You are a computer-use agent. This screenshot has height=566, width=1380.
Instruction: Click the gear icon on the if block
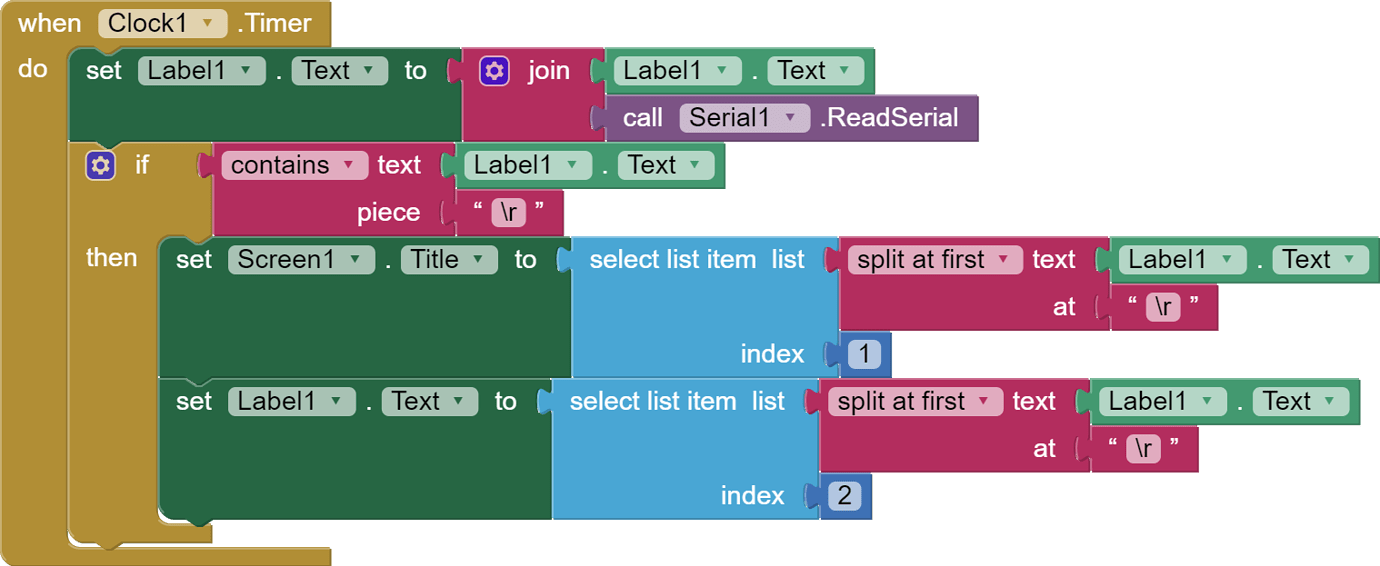[100, 165]
